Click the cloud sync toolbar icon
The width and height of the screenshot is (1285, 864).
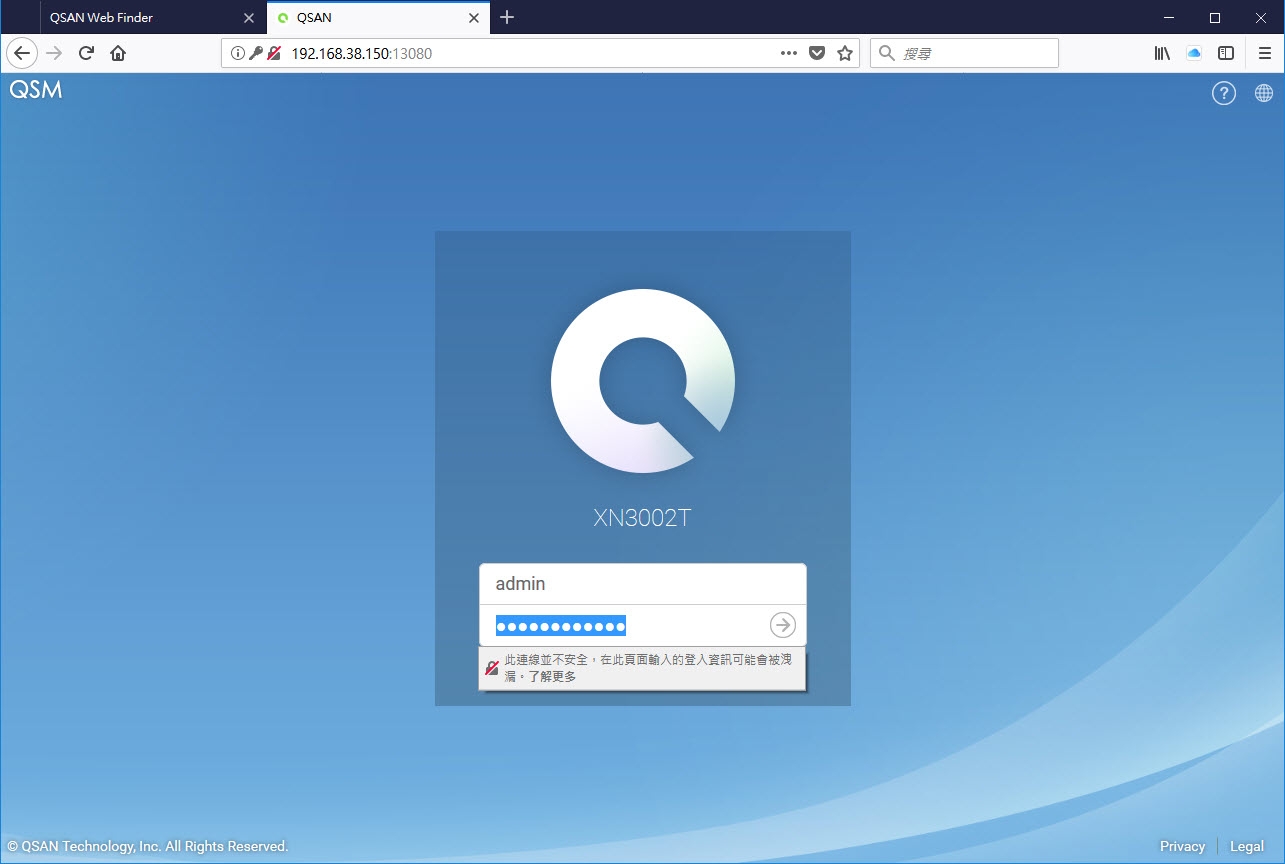[1194, 53]
